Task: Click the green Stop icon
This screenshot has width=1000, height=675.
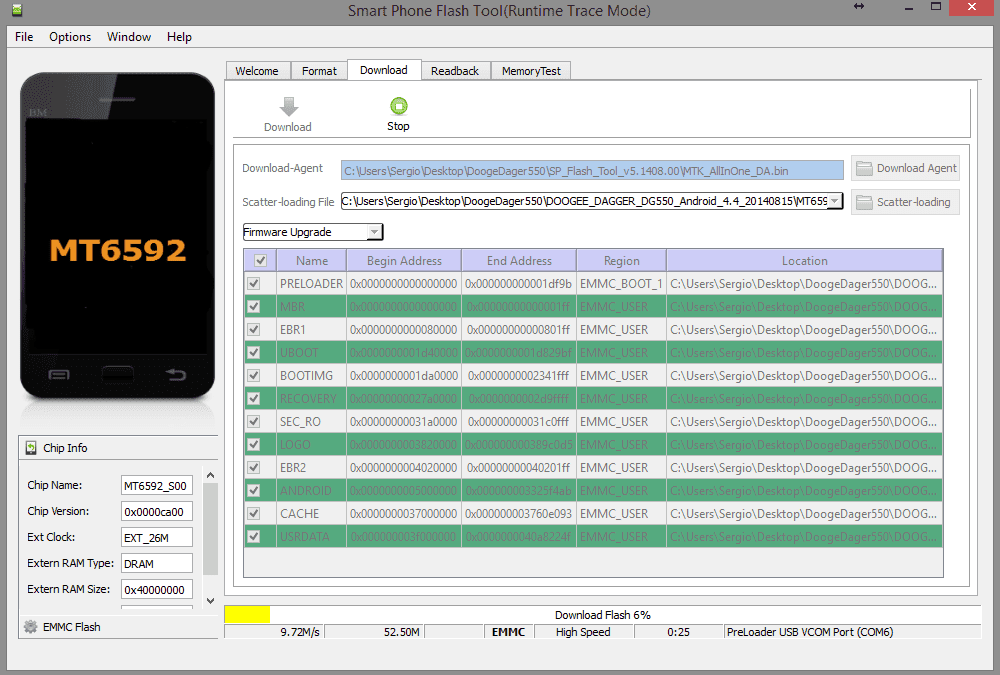Action: click(x=399, y=106)
